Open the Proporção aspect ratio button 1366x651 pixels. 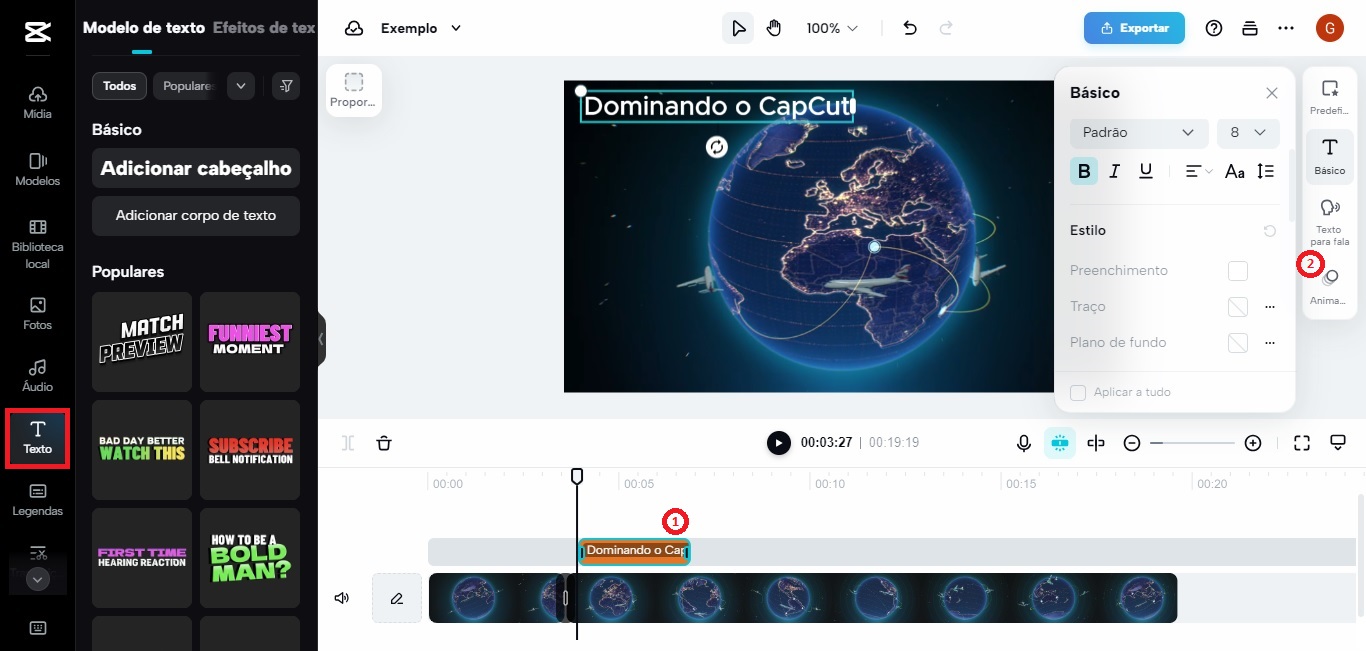click(x=354, y=90)
